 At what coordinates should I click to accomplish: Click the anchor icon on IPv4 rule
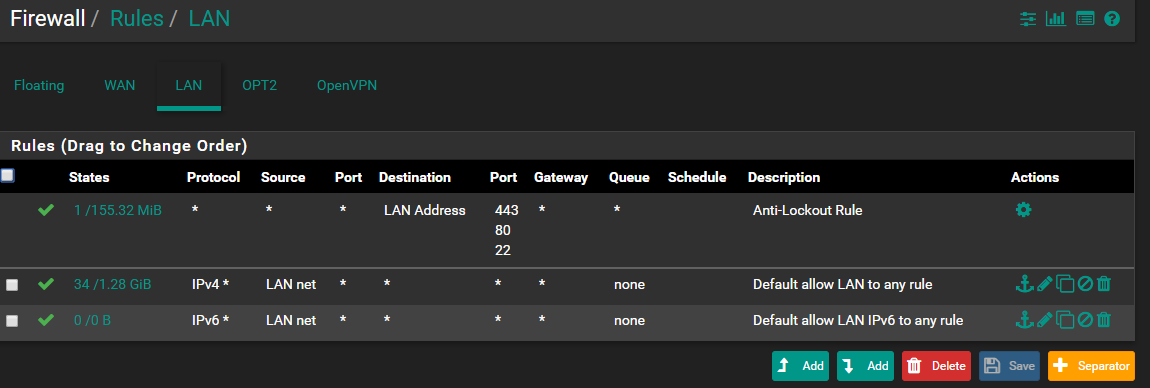1024,283
